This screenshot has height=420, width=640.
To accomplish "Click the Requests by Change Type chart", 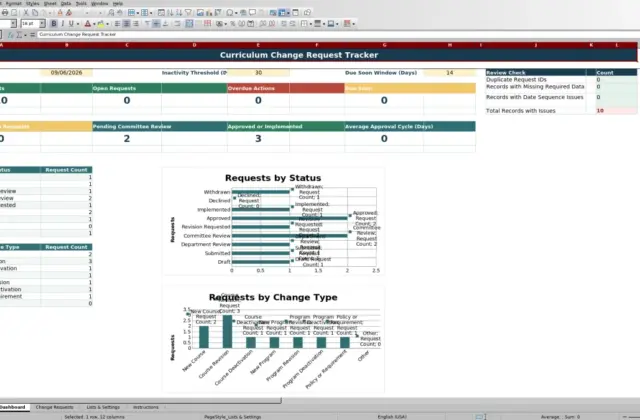I will [273, 340].
